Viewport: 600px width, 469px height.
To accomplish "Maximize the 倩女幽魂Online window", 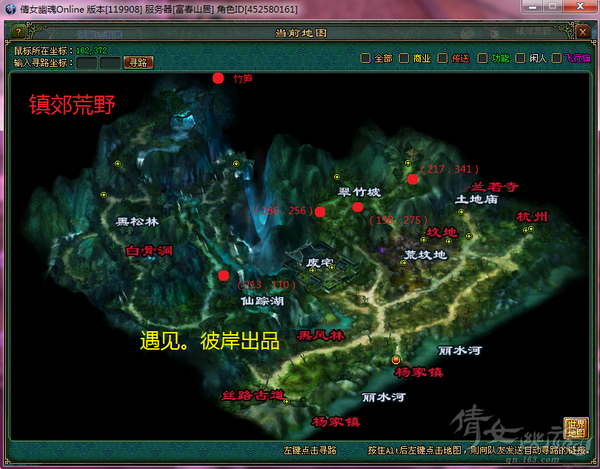I will coord(553,6).
